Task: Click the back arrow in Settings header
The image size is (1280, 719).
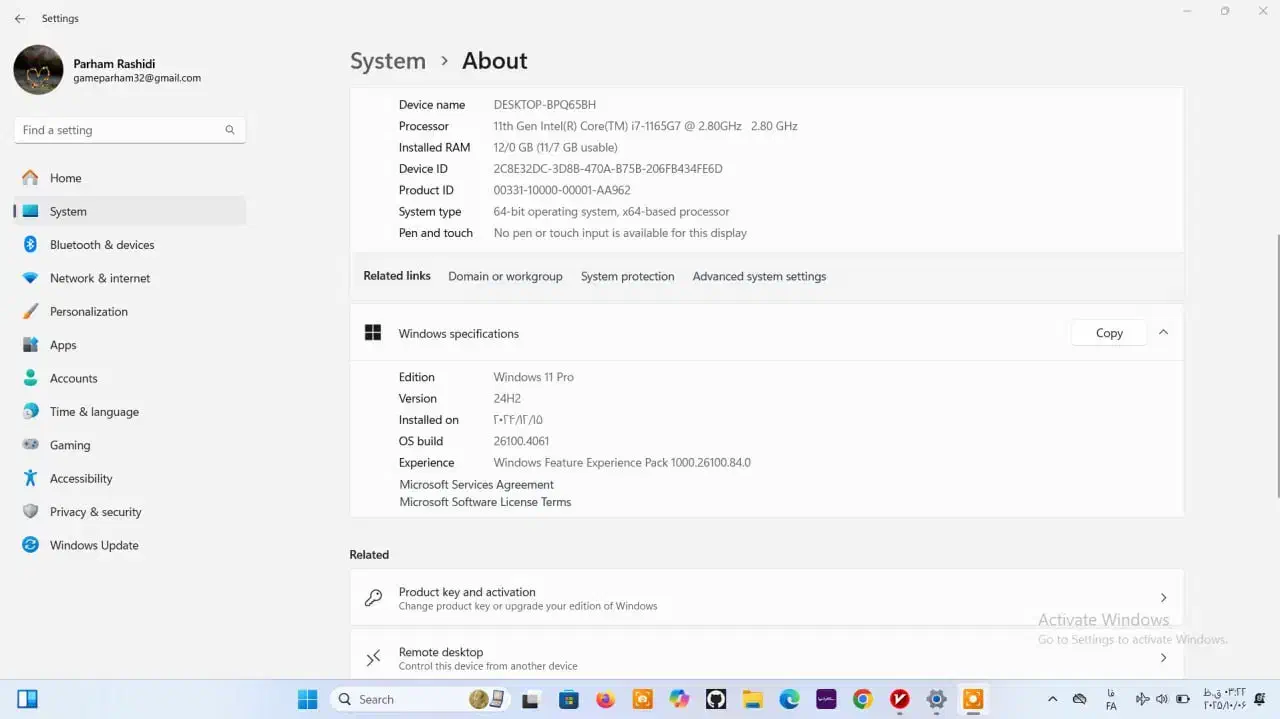Action: pyautogui.click(x=19, y=18)
